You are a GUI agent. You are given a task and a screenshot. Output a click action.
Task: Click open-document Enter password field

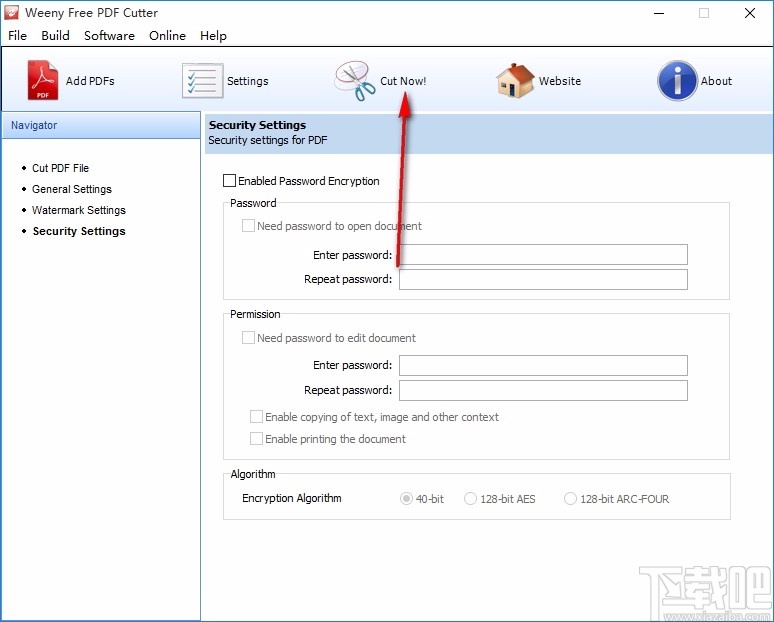[x=543, y=254]
